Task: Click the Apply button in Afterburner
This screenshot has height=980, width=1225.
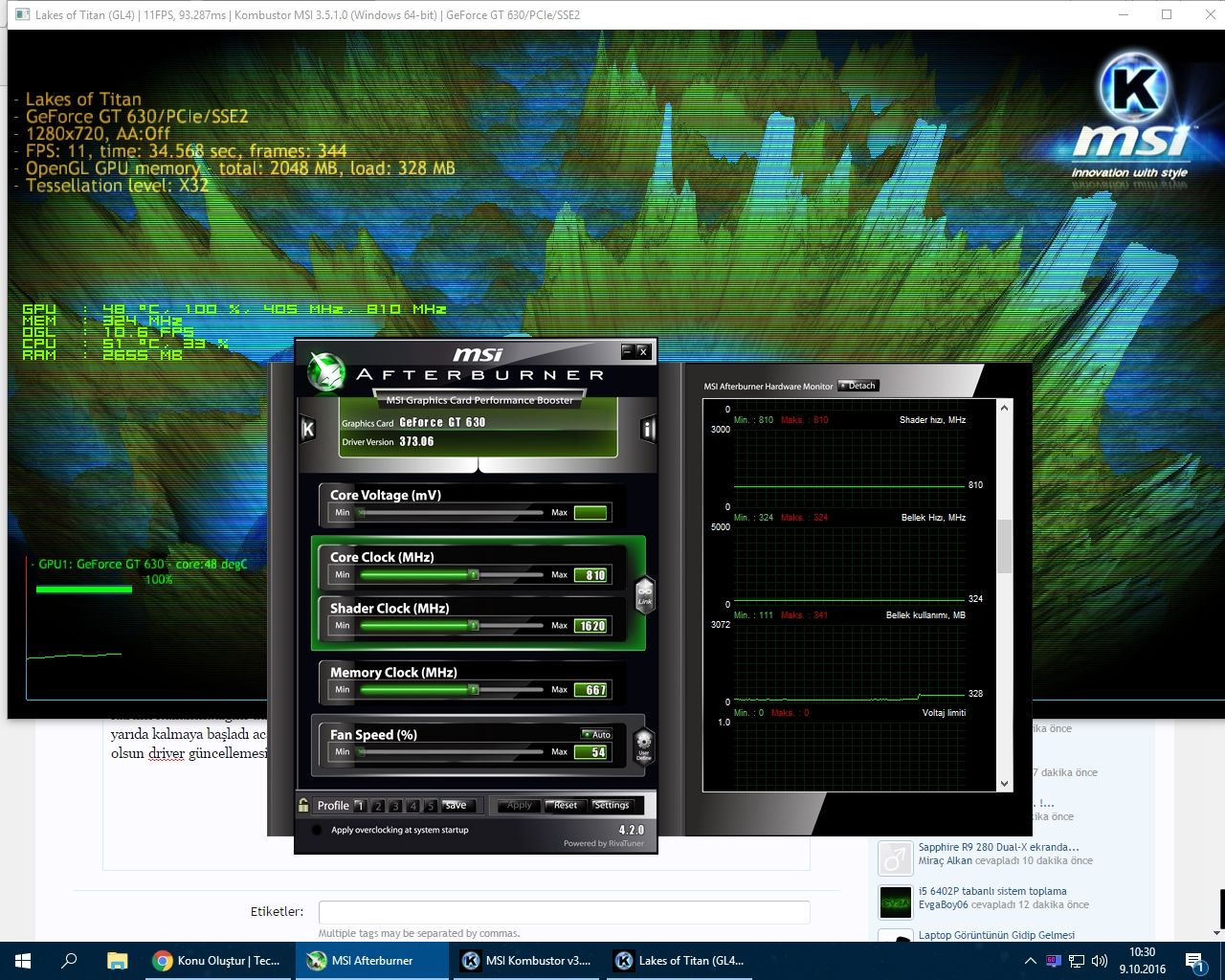Action: pyautogui.click(x=520, y=806)
